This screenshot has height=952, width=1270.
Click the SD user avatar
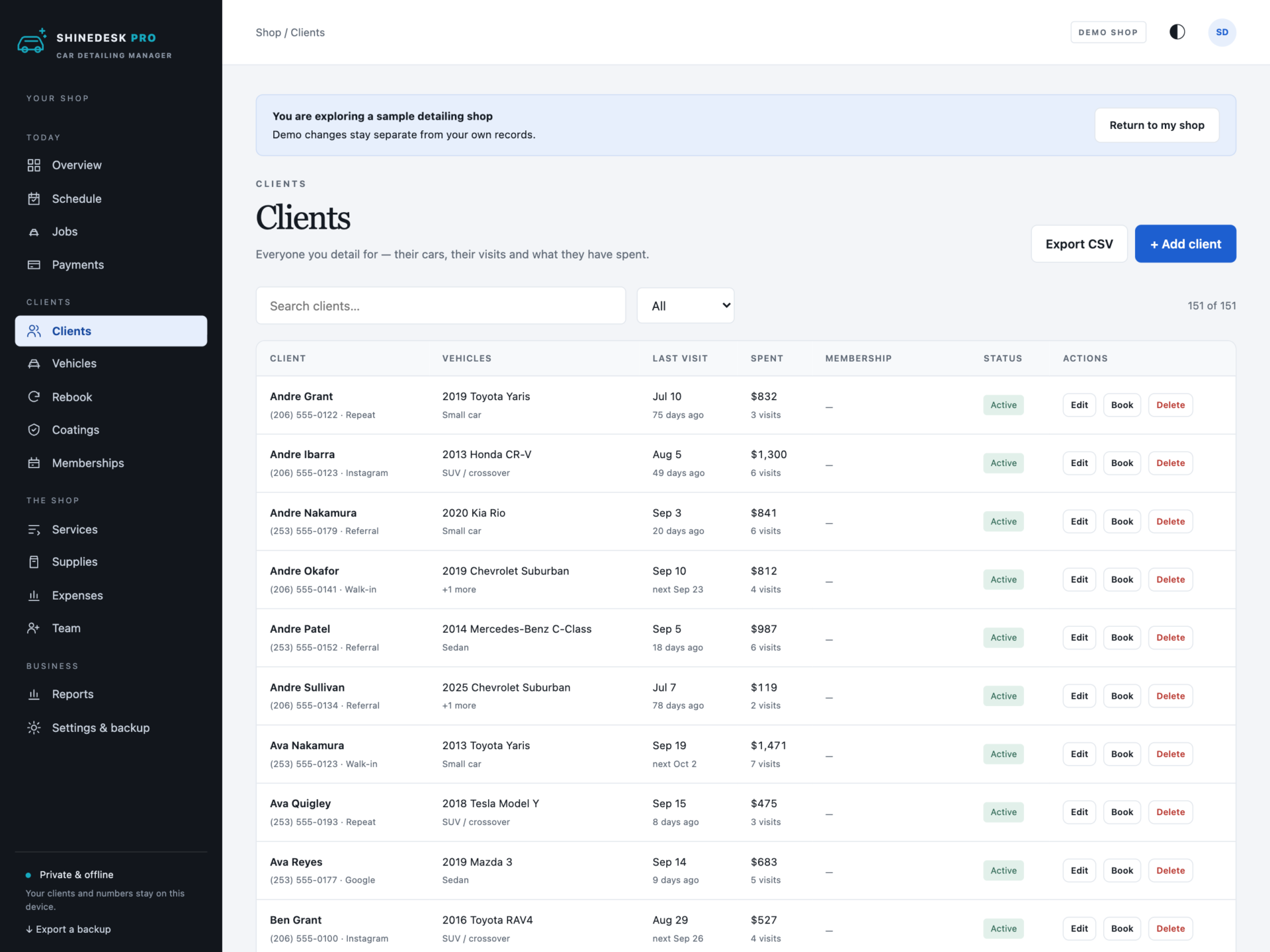pos(1222,32)
